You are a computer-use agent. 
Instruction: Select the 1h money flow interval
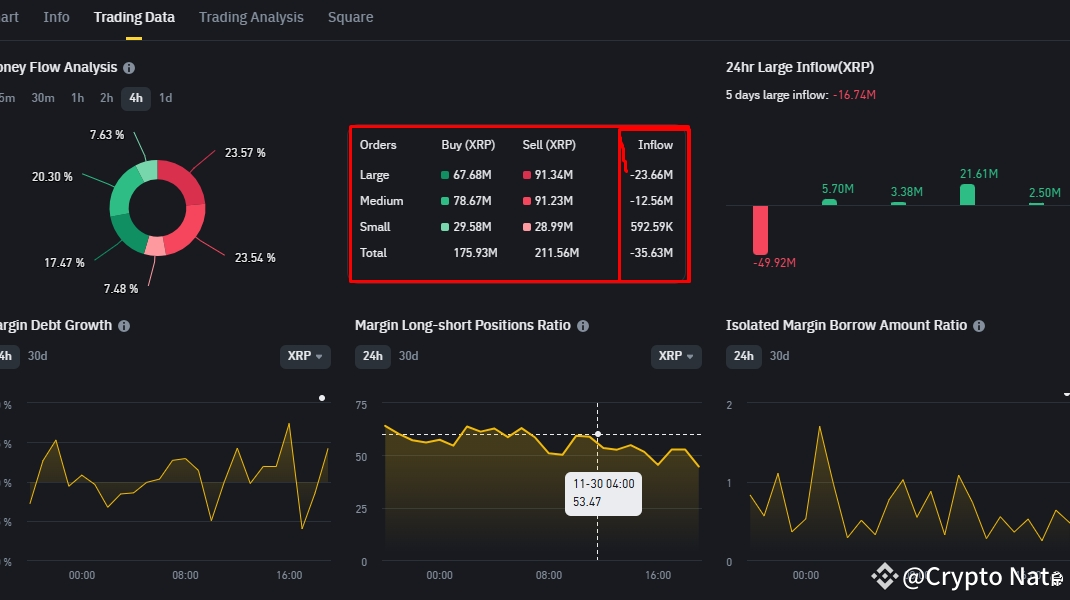78,98
